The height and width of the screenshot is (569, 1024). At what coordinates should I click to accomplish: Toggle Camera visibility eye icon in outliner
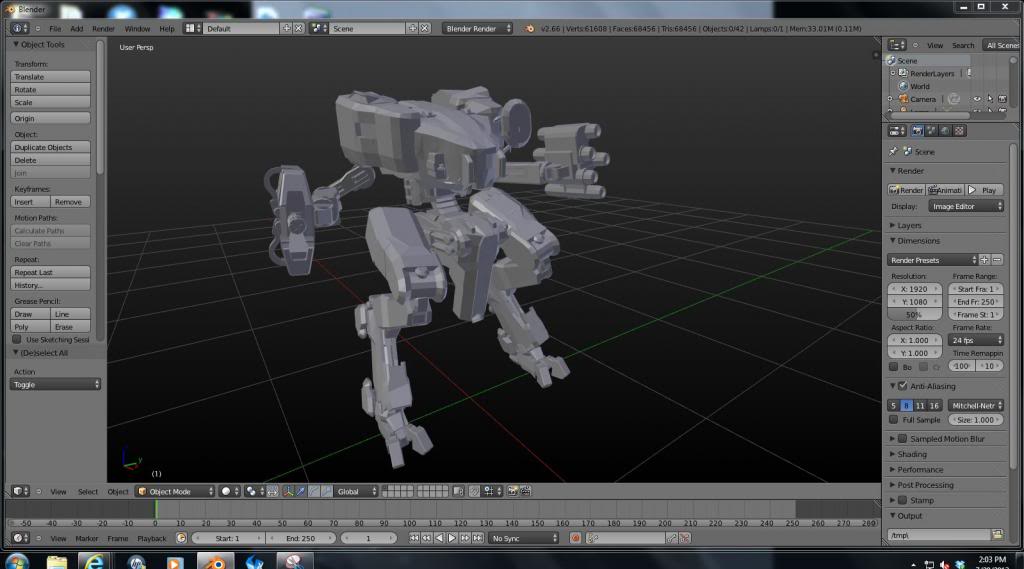[976, 99]
